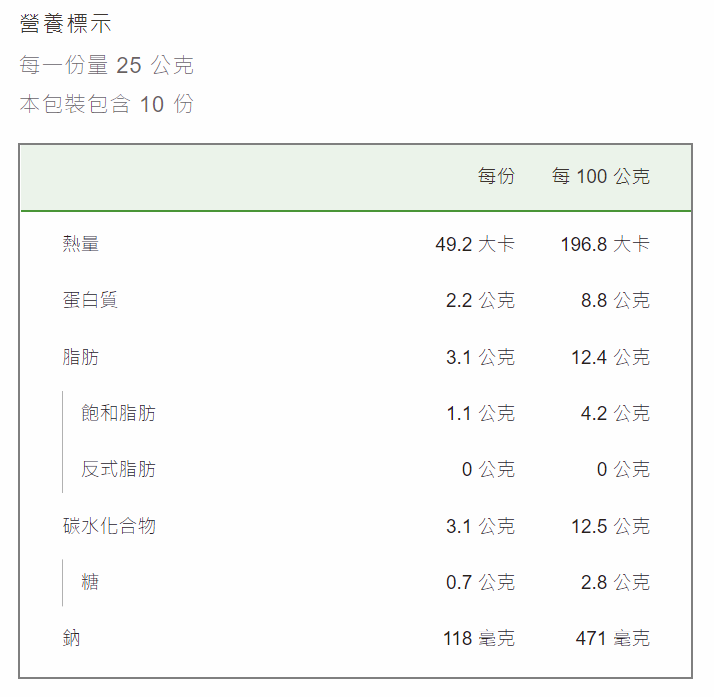This screenshot has height=697, width=714.
Task: Select the 糖 sub-row label
Action: pyautogui.click(x=90, y=582)
